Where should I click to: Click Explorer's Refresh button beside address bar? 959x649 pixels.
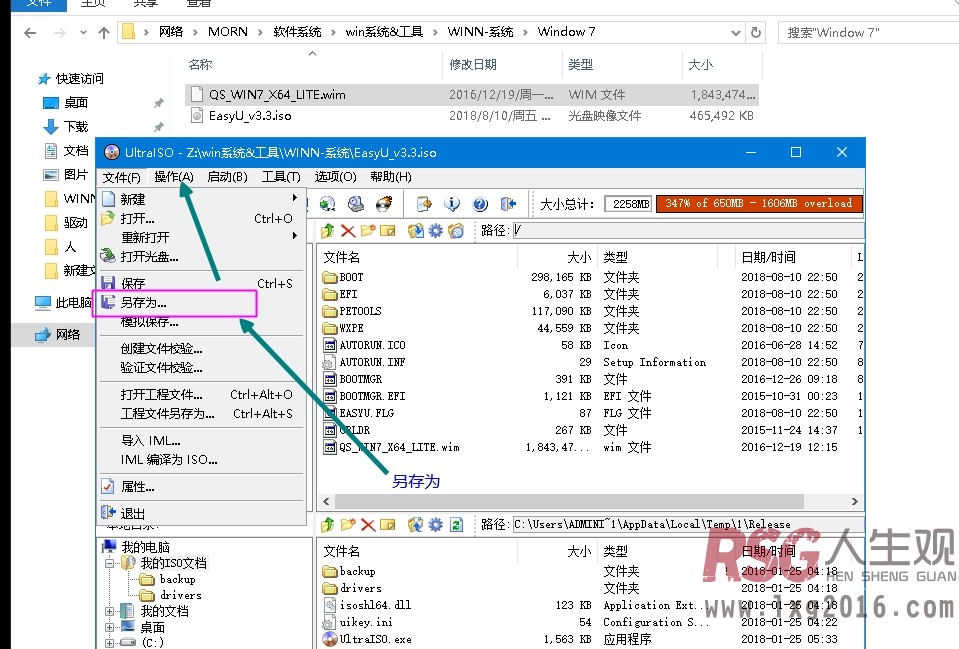[756, 32]
